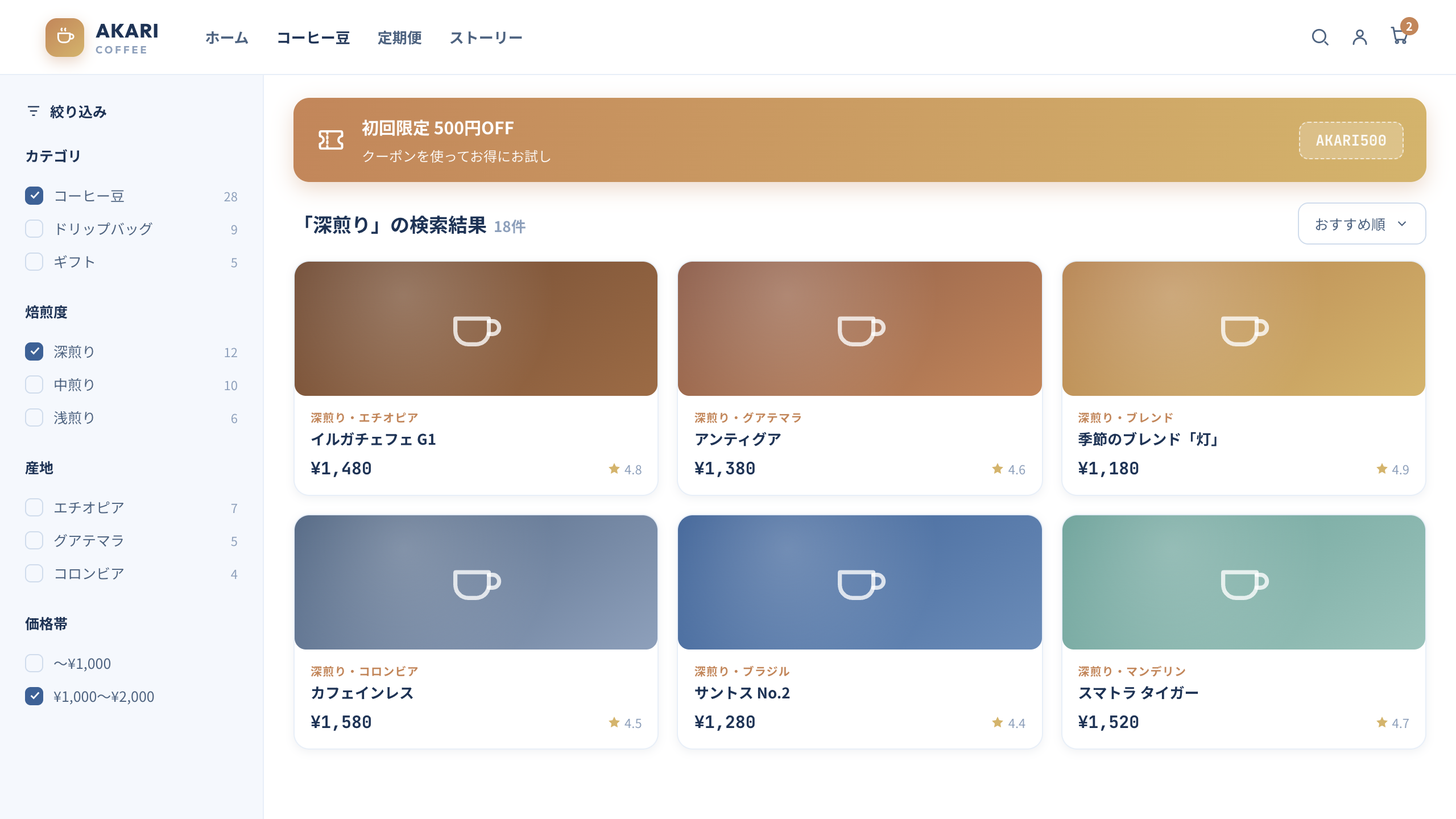Click the star rating 4.9 on 季節のブレンド
The height and width of the screenshot is (819, 1456).
(1393, 469)
